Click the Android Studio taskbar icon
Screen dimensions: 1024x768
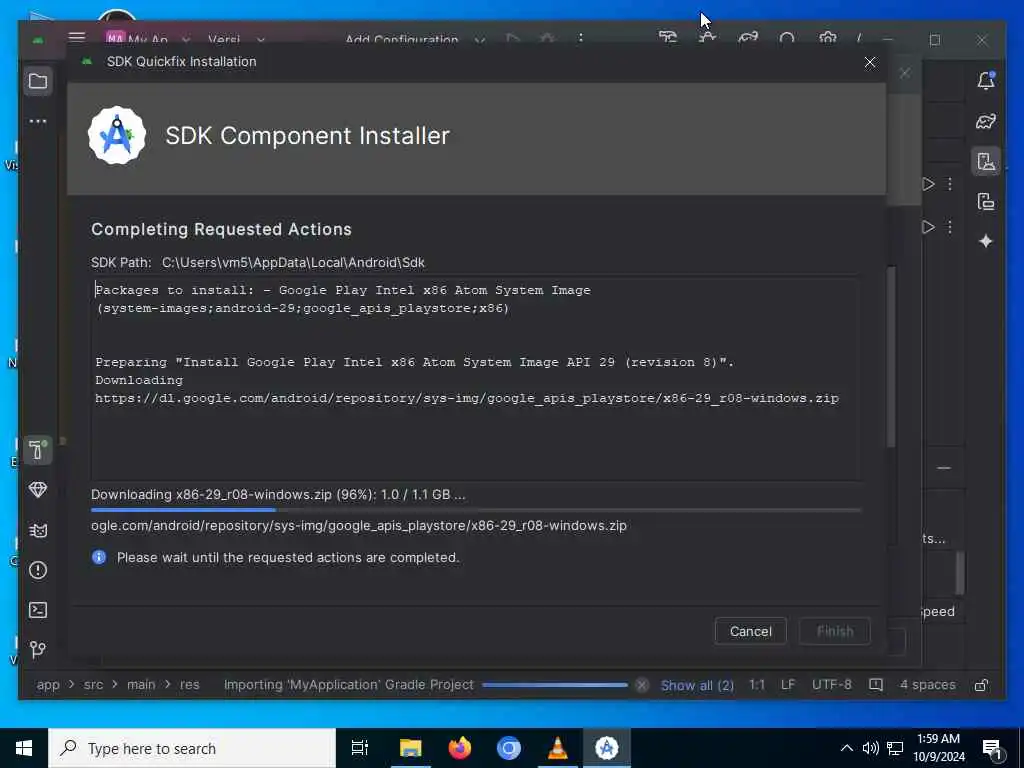(x=607, y=748)
